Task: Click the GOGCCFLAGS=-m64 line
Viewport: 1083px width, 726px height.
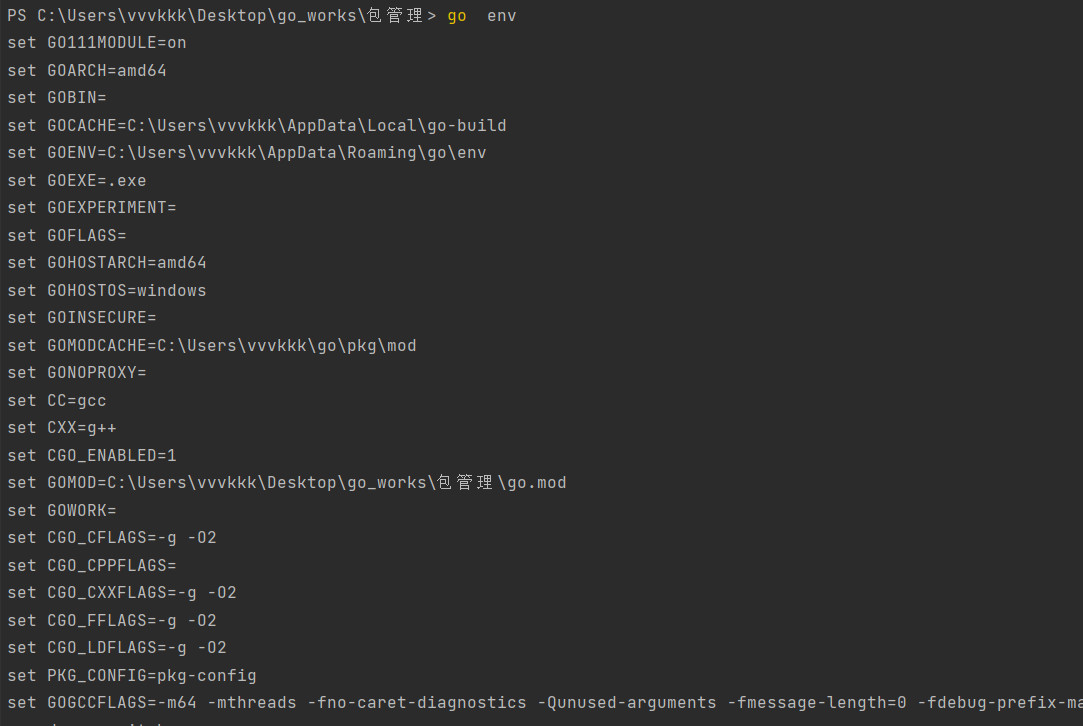Action: click(x=545, y=703)
